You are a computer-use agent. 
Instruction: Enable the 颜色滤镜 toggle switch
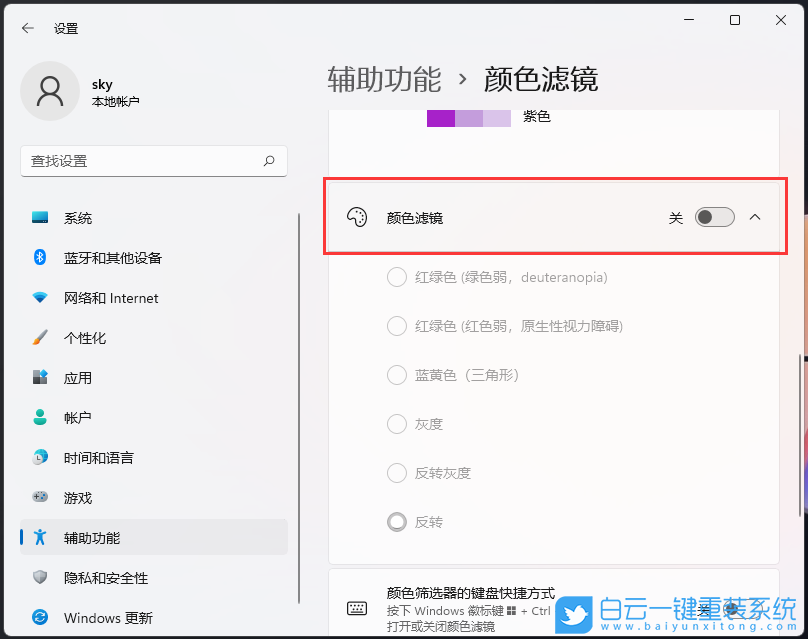tap(714, 216)
